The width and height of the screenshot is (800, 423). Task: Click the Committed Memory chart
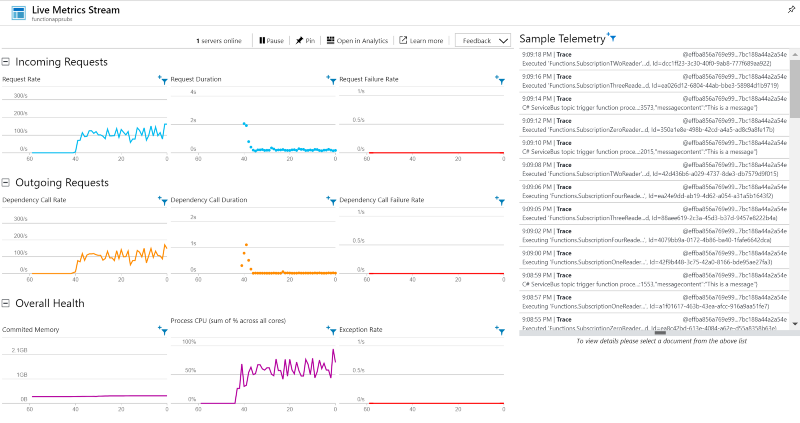(x=85, y=374)
